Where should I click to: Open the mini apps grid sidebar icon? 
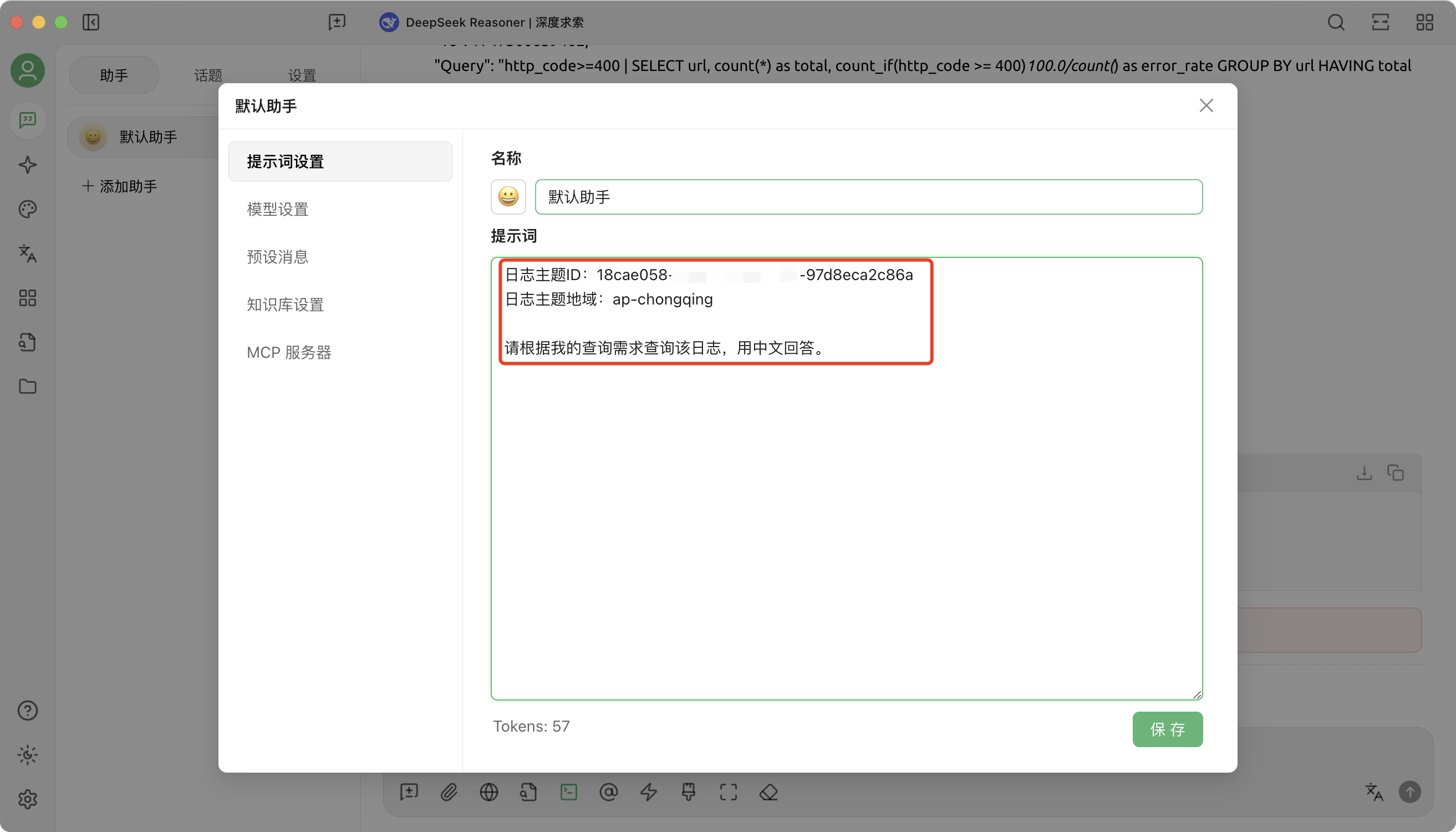27,298
